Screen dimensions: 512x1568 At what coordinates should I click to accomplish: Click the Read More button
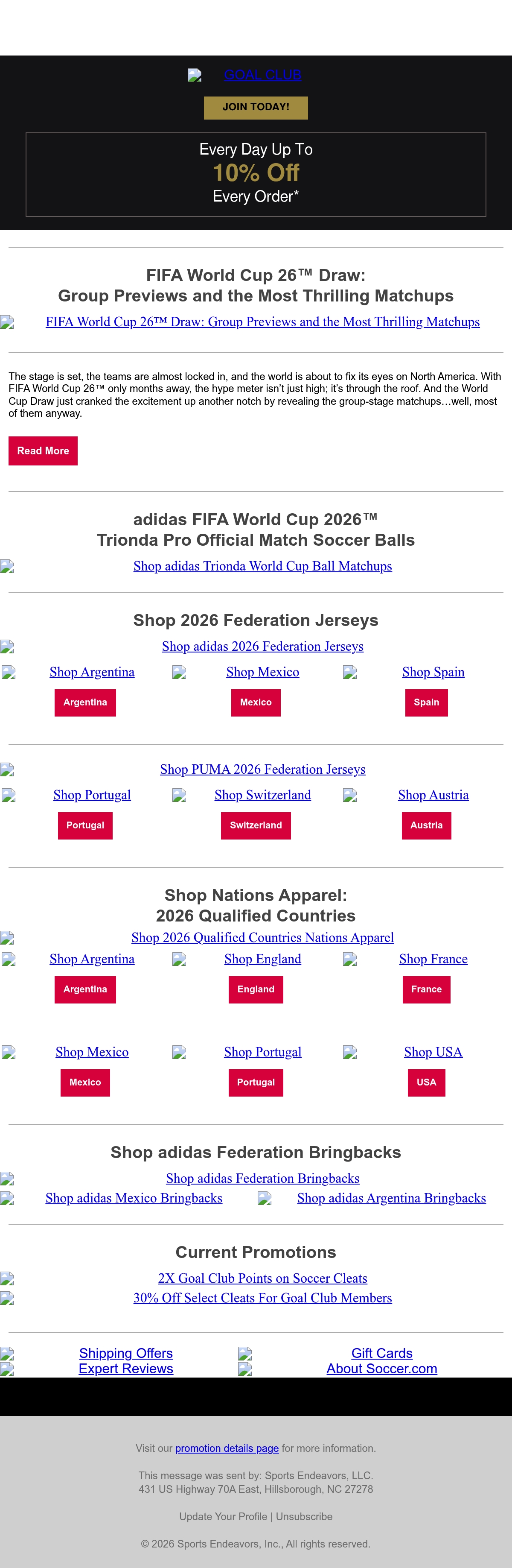pos(43,451)
